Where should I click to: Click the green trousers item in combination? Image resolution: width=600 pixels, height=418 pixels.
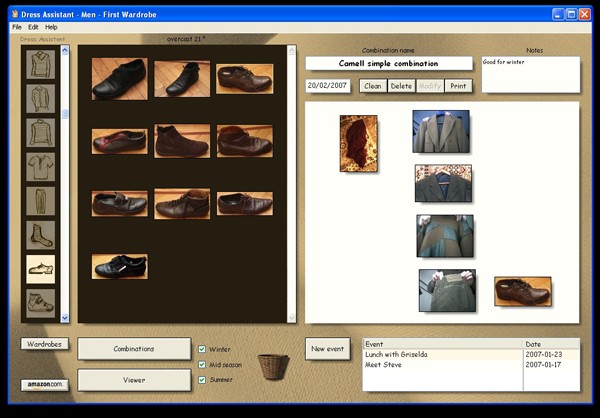pos(447,290)
